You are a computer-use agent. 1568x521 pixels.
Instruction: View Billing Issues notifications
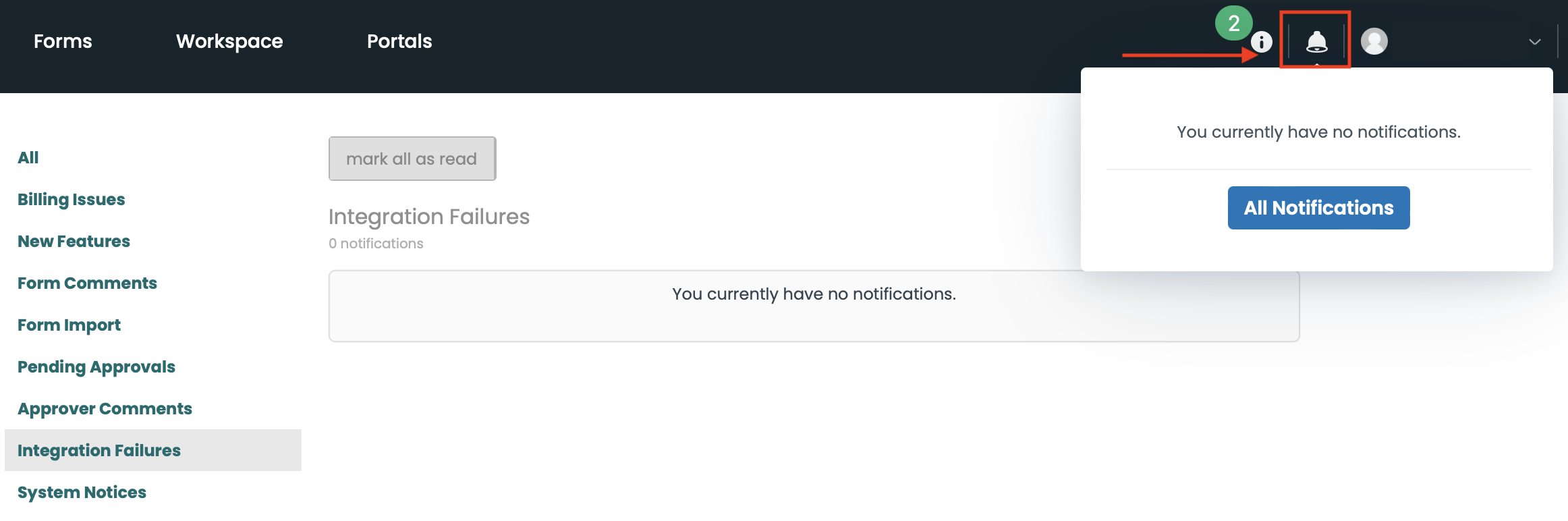[71, 198]
